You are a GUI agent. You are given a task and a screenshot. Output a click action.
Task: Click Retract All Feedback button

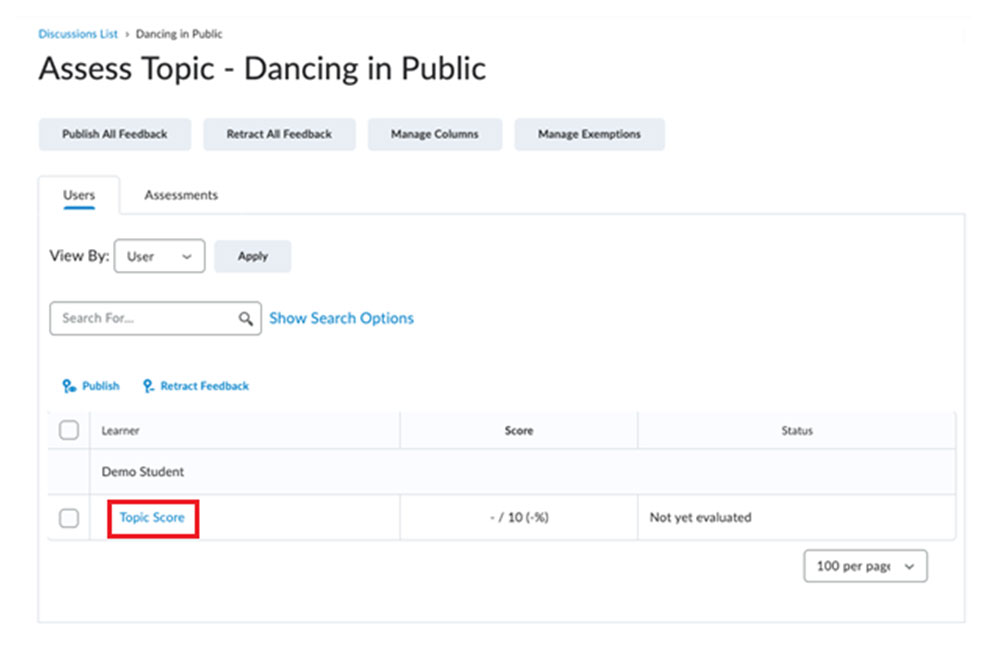tap(279, 134)
